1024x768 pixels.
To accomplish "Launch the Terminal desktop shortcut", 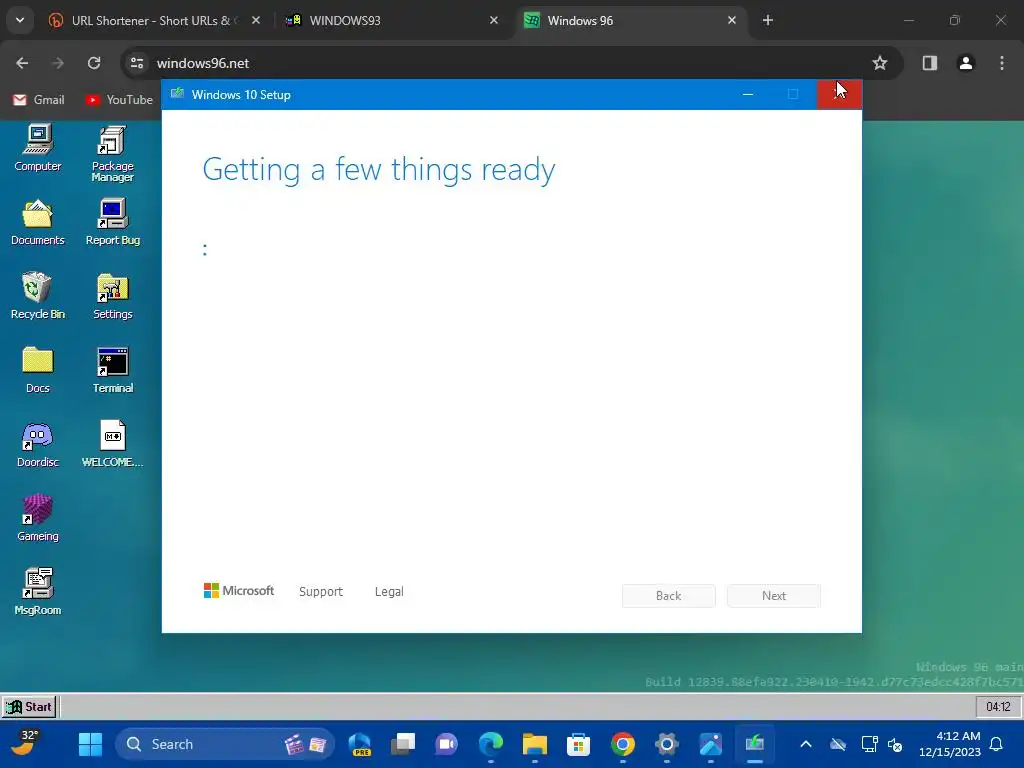I will (x=112, y=370).
